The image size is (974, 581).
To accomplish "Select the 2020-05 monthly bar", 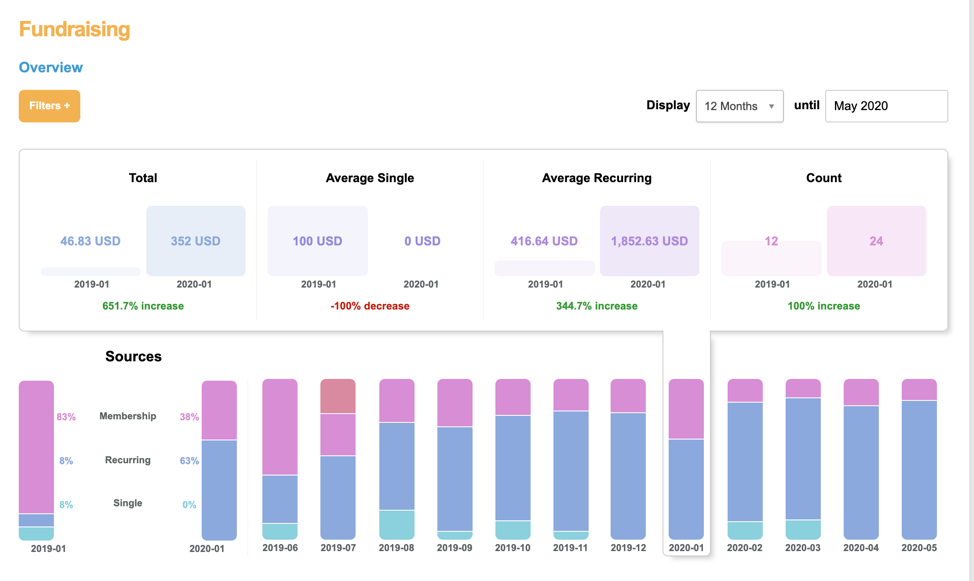I will point(919,460).
